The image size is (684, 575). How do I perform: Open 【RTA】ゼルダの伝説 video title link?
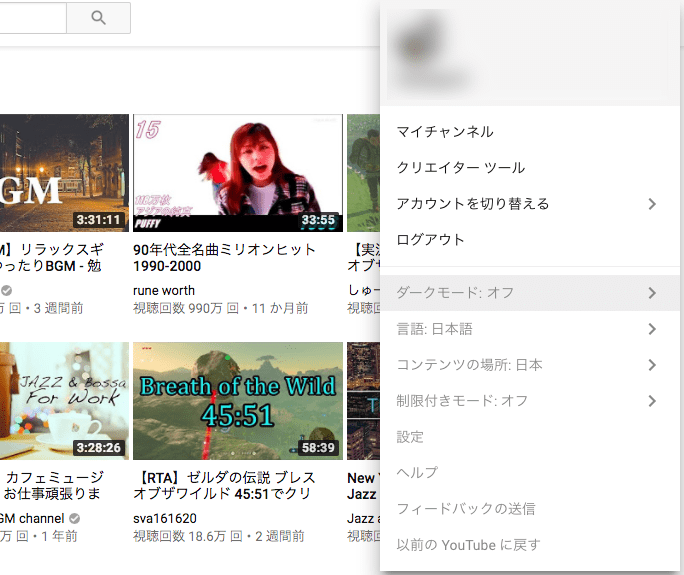(x=224, y=486)
